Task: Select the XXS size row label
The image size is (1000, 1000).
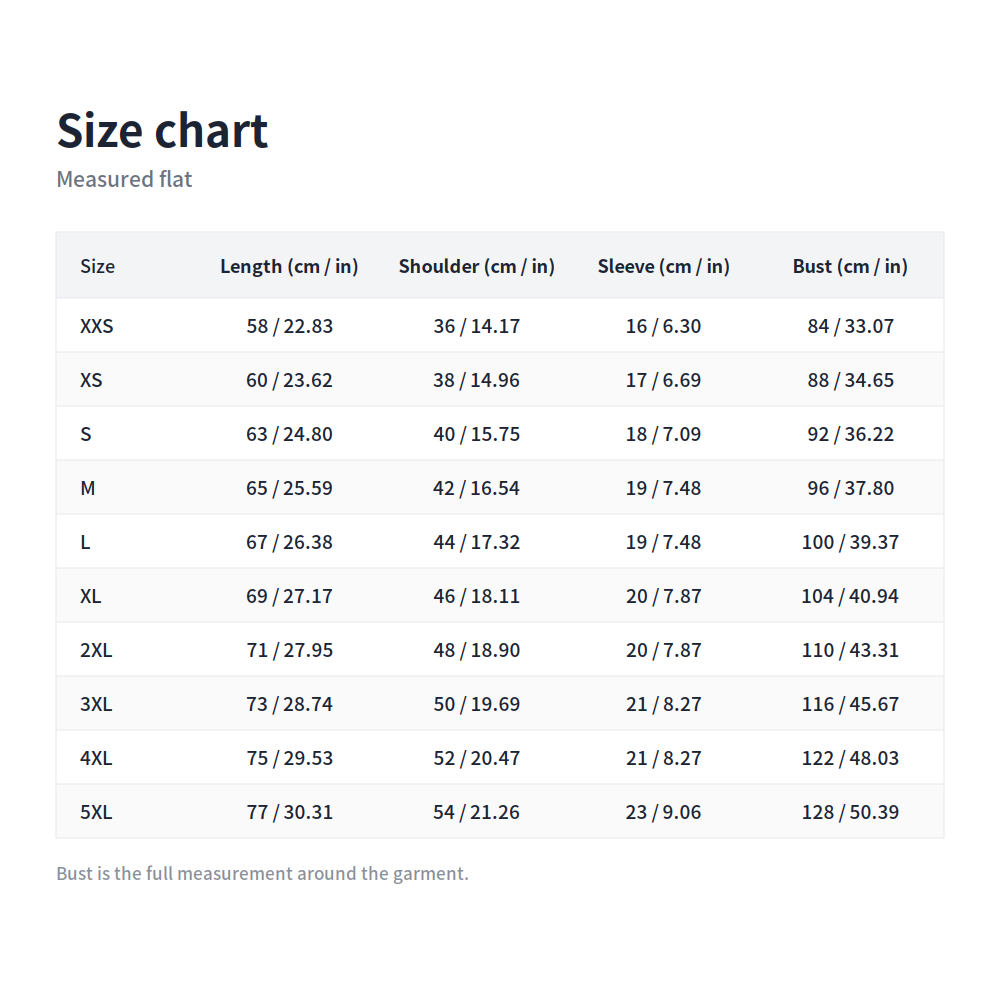Action: [97, 326]
